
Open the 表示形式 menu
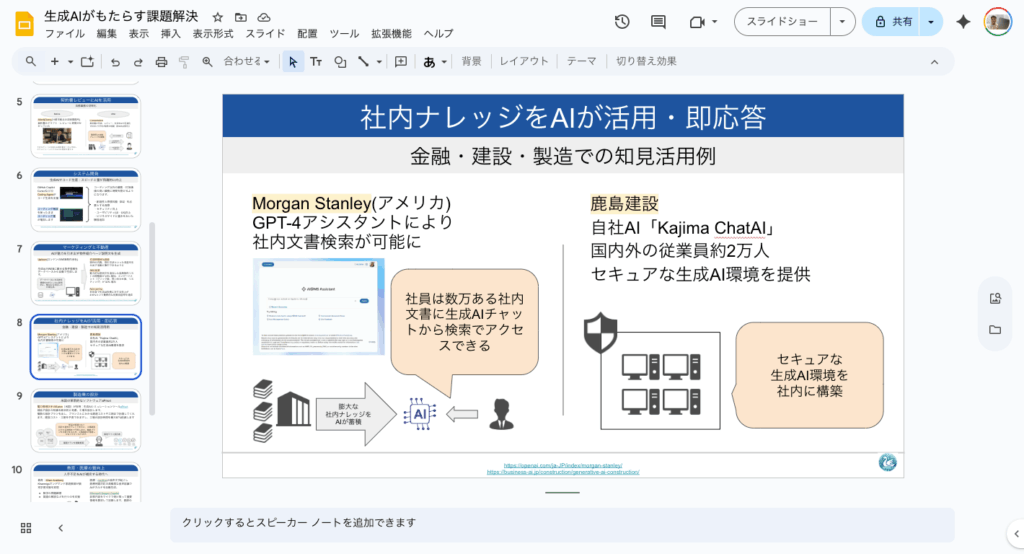click(x=213, y=34)
